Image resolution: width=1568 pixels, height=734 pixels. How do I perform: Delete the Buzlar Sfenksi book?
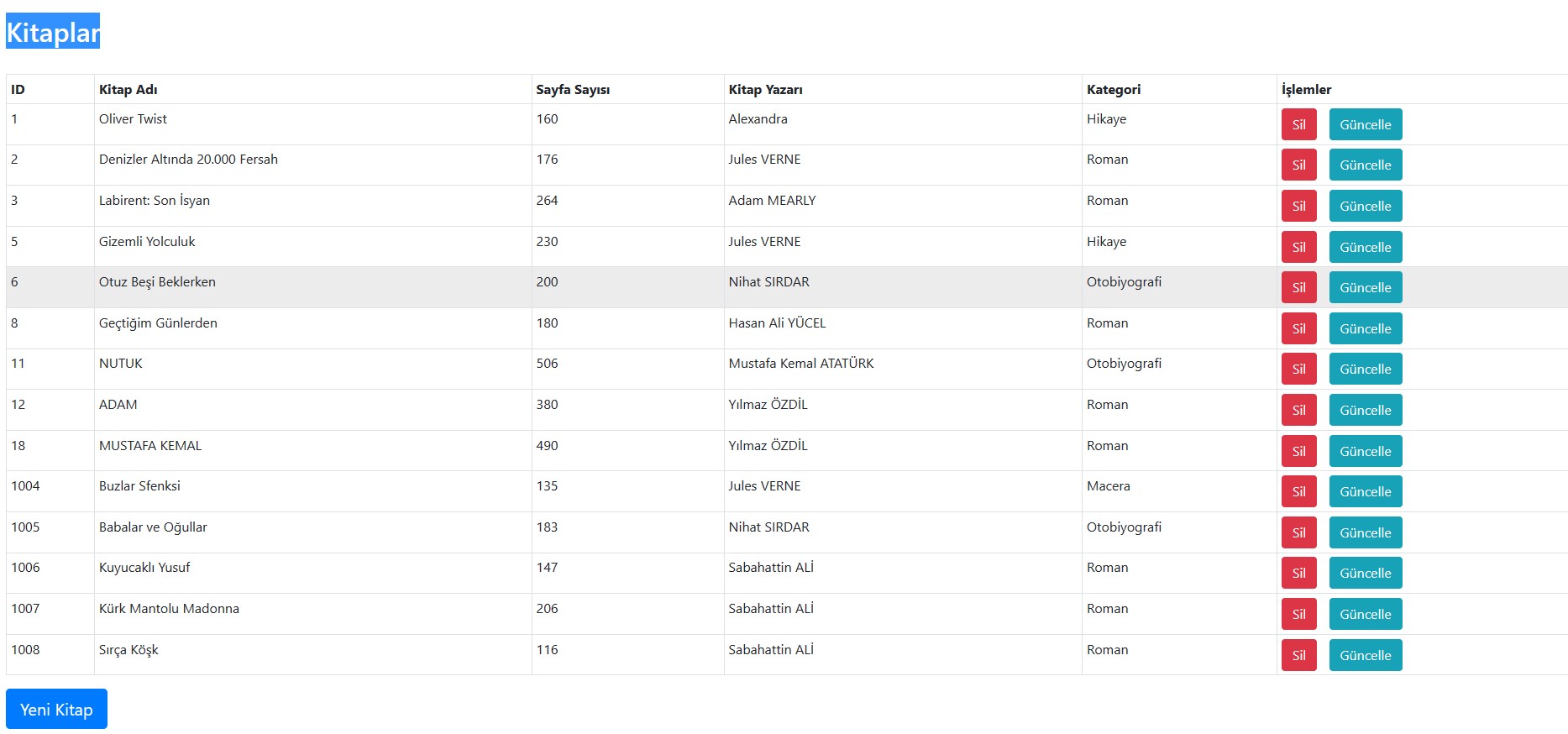1298,492
